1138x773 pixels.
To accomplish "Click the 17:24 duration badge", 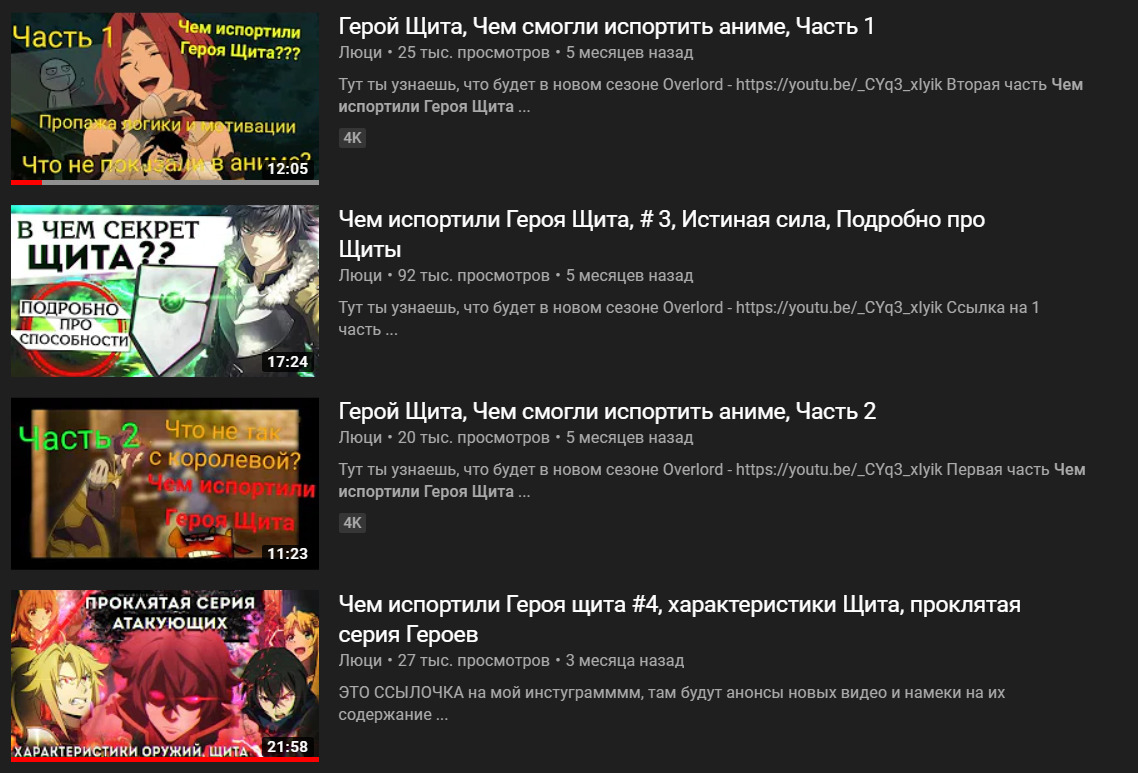I will point(287,361).
